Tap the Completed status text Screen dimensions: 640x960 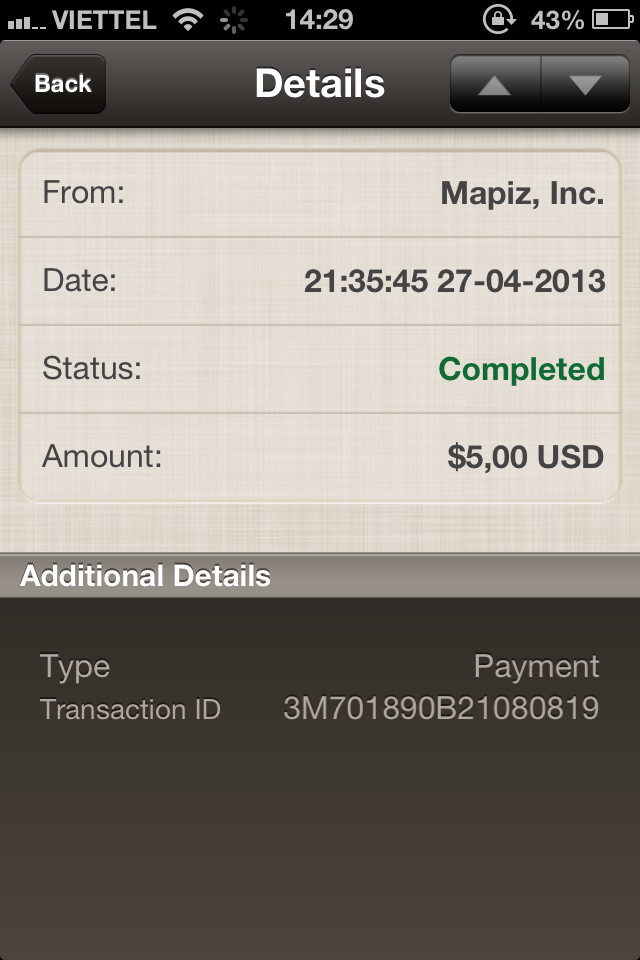point(521,369)
